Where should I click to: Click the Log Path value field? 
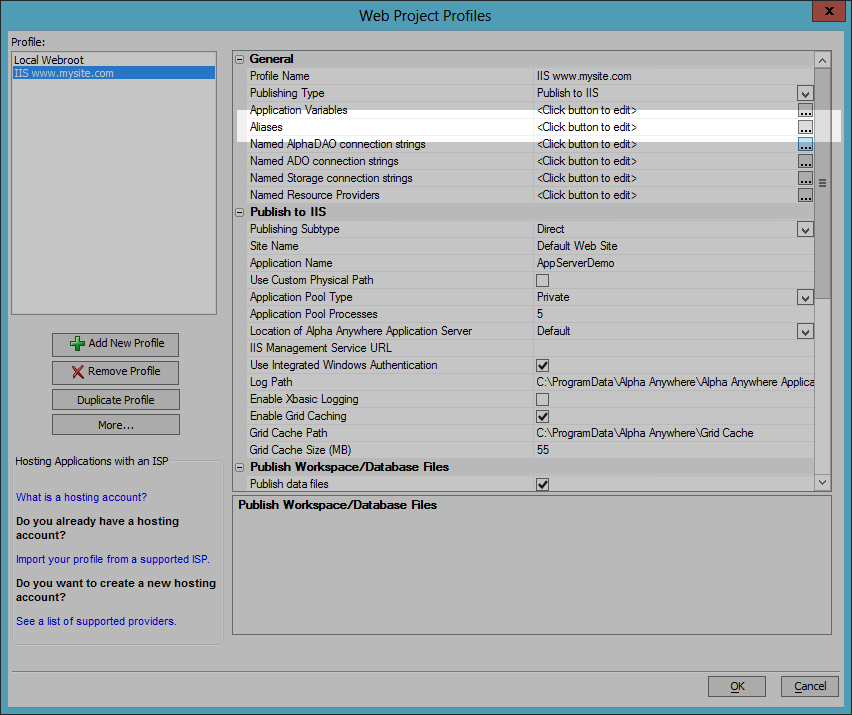[x=674, y=382]
